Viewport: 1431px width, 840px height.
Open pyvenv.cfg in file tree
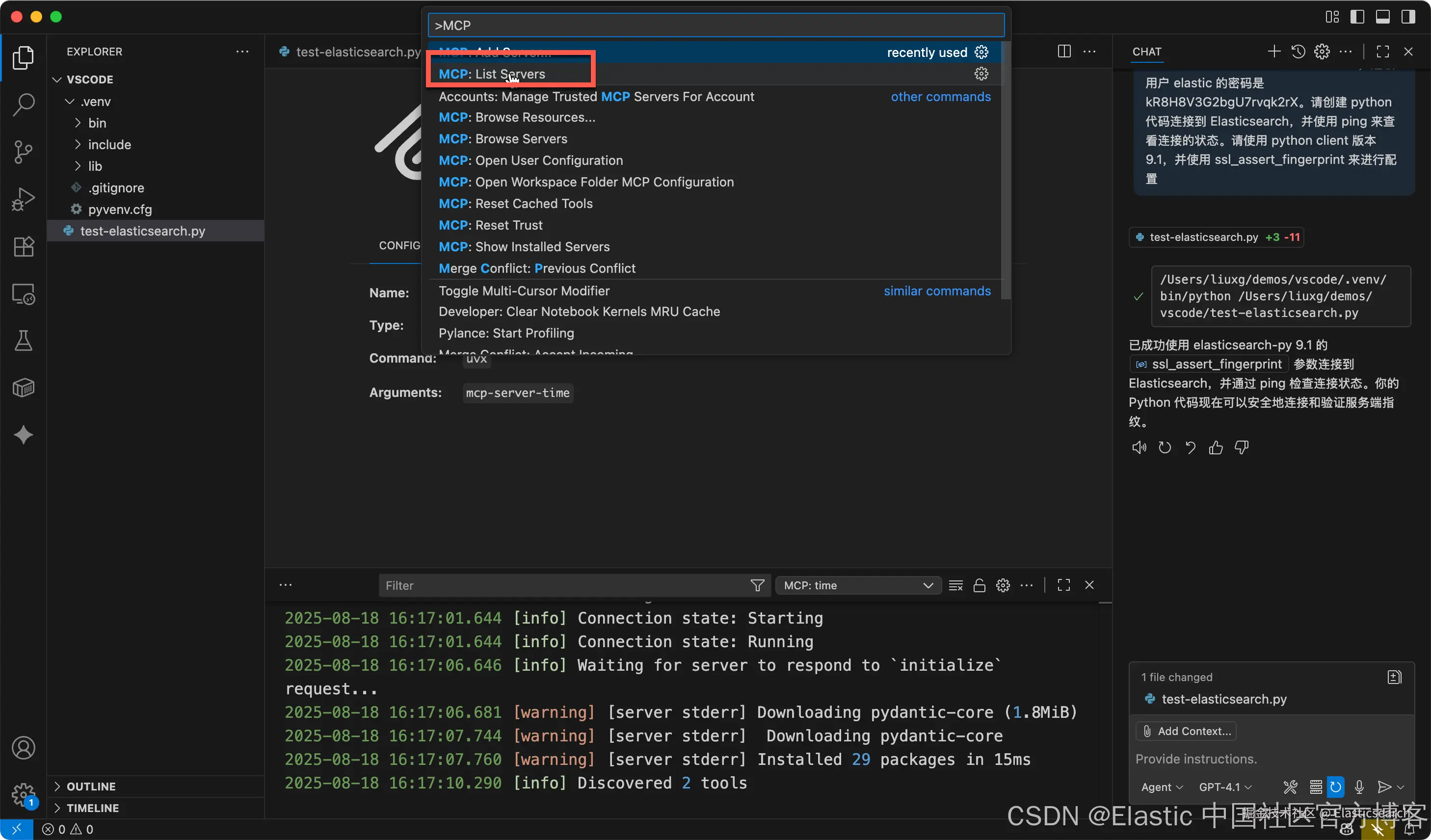coord(120,210)
